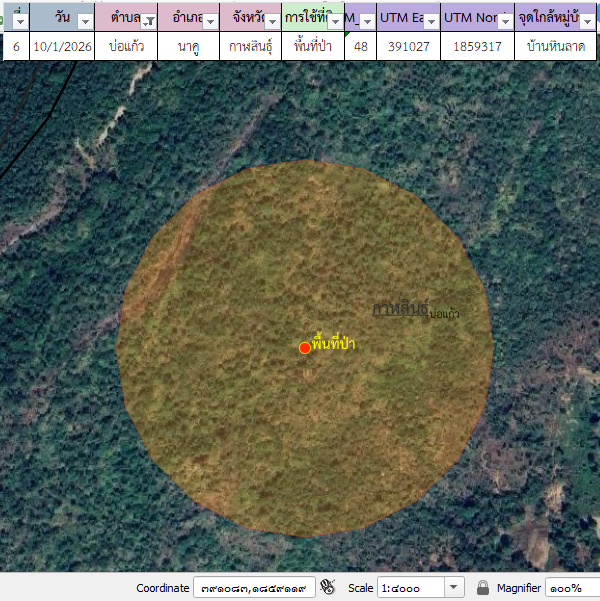The height and width of the screenshot is (601, 600).
Task: Select the cell with date 10/1/2026
Action: [62, 46]
